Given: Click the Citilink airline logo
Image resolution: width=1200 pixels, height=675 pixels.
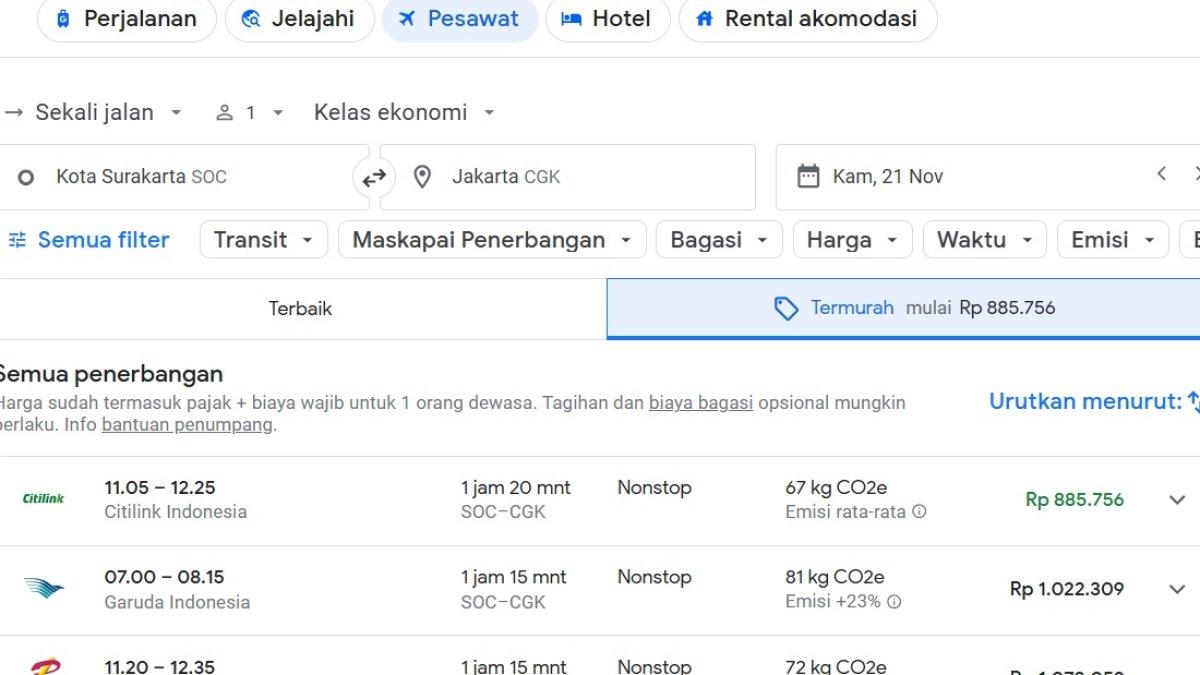Looking at the screenshot, I should (x=43, y=499).
